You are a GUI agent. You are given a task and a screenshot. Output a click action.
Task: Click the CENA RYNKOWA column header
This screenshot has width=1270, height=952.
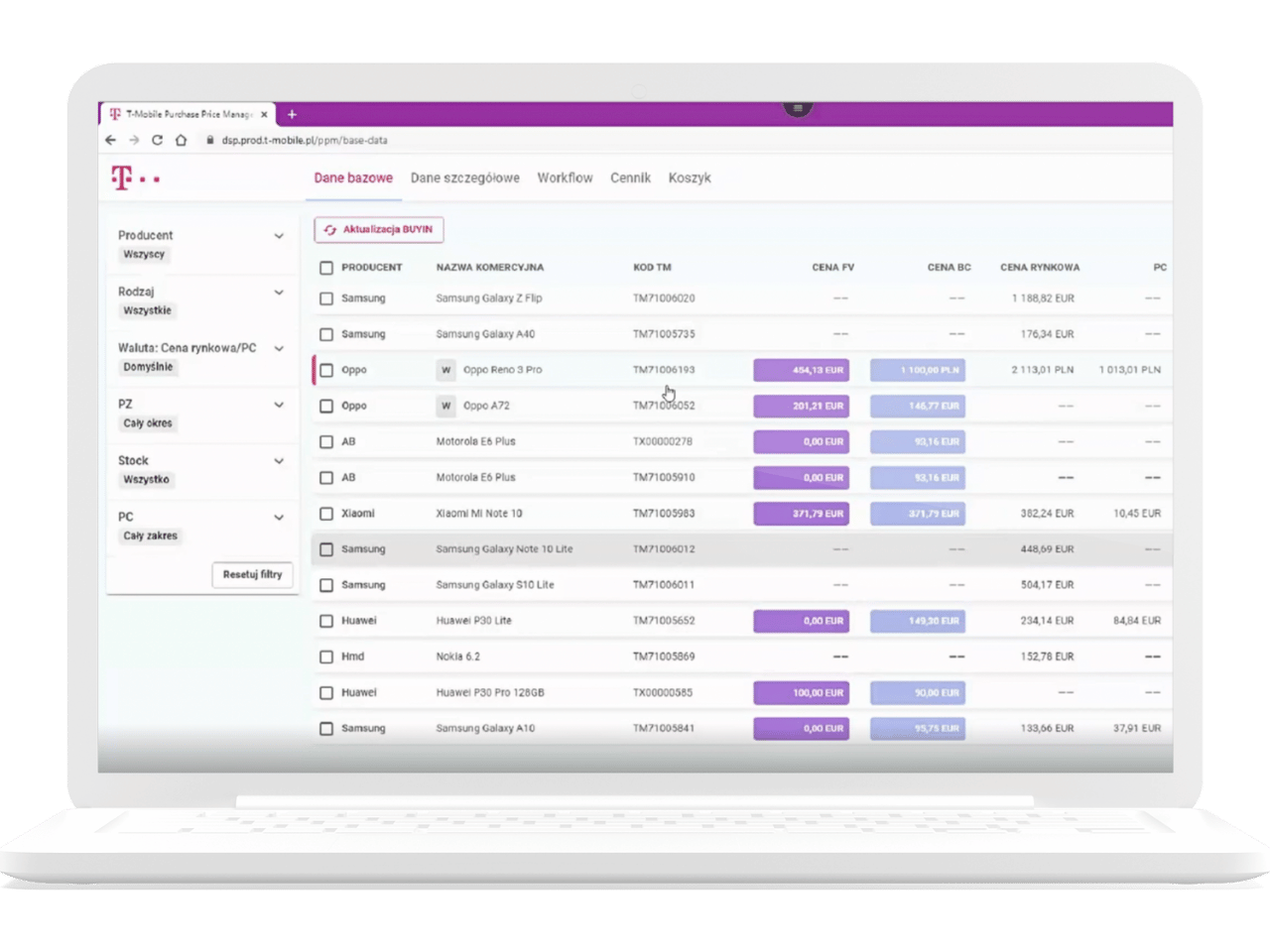[x=1040, y=268]
